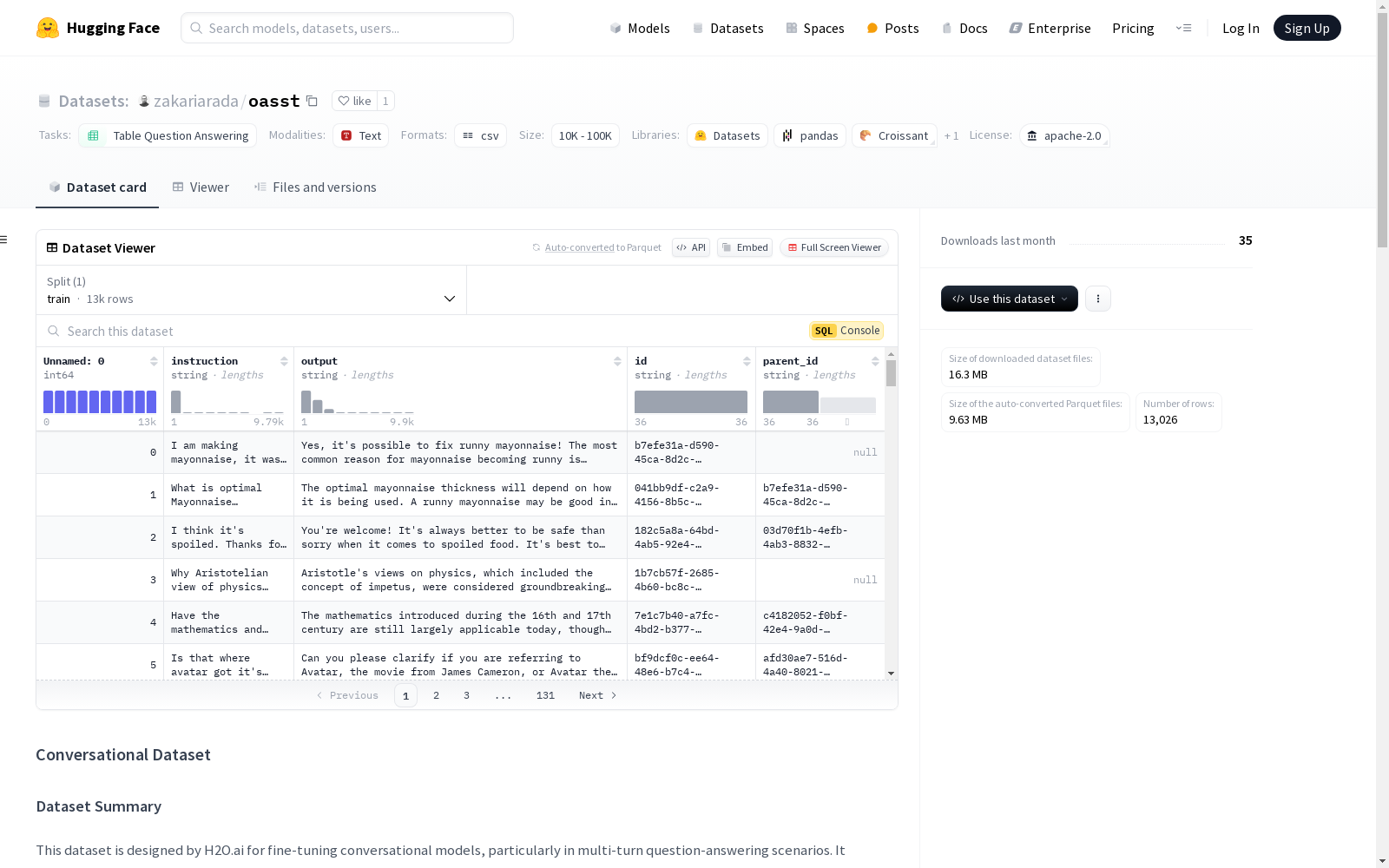Click the page vertical scrollbar
The height and width of the screenshot is (868, 1389).
pos(1382,130)
